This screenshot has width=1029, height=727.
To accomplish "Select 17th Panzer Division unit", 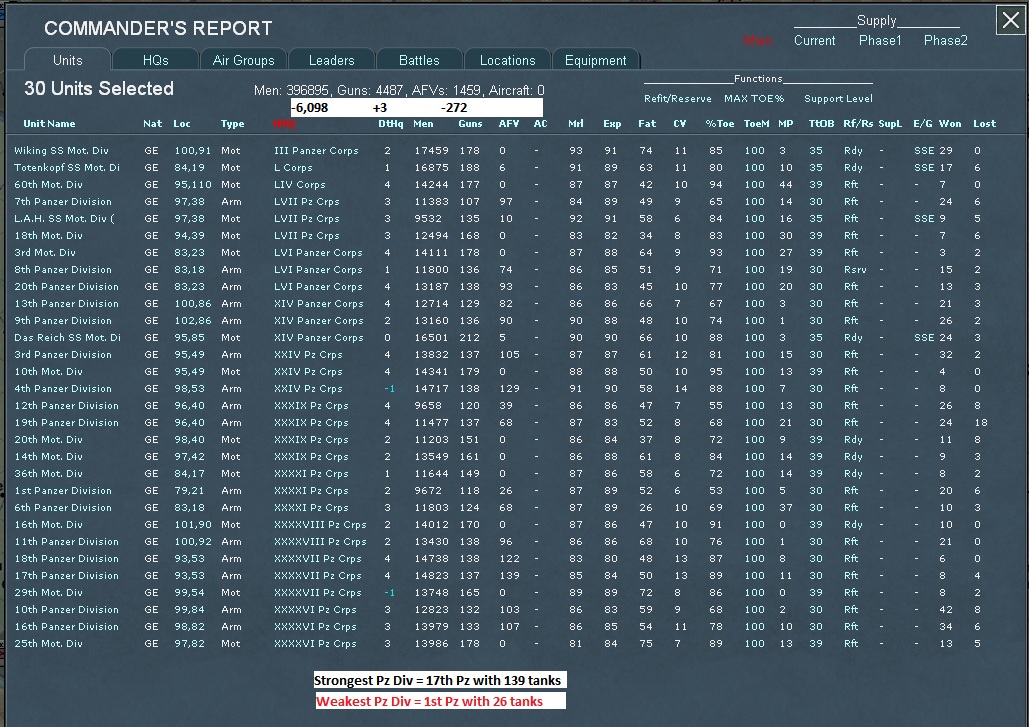I will [x=66, y=575].
